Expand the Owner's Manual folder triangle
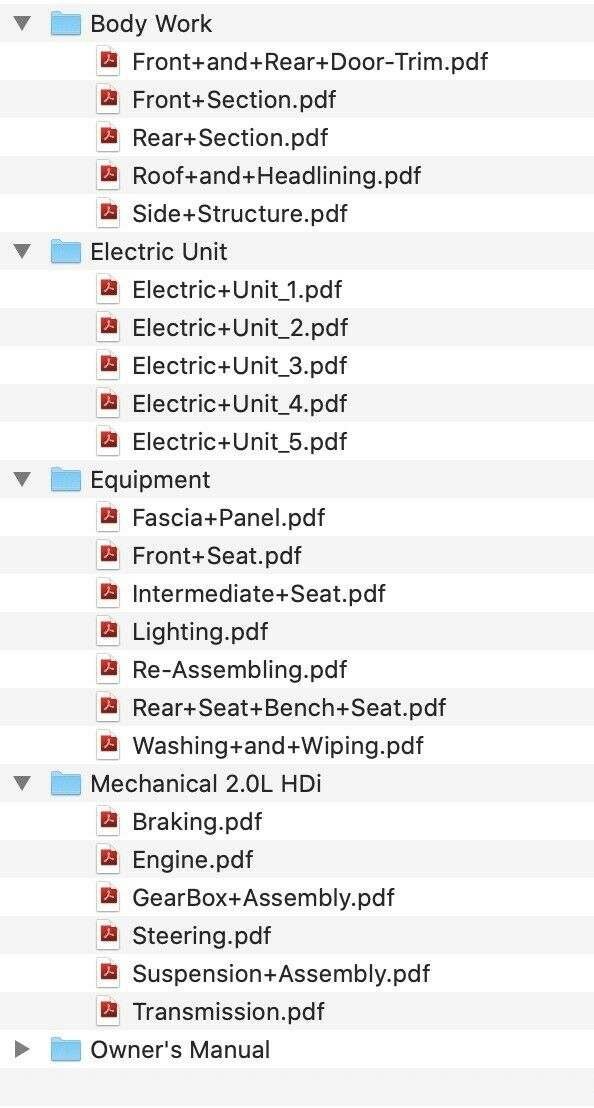Viewport: 594px width, 1108px height. tap(23, 1049)
